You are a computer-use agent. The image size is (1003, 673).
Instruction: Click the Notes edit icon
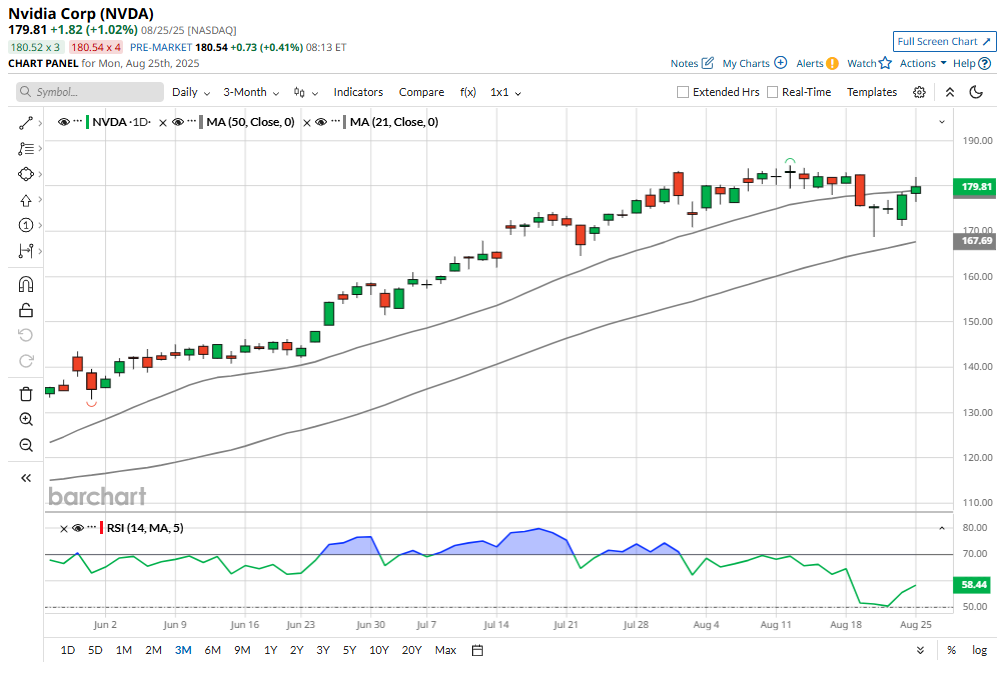[x=707, y=63]
